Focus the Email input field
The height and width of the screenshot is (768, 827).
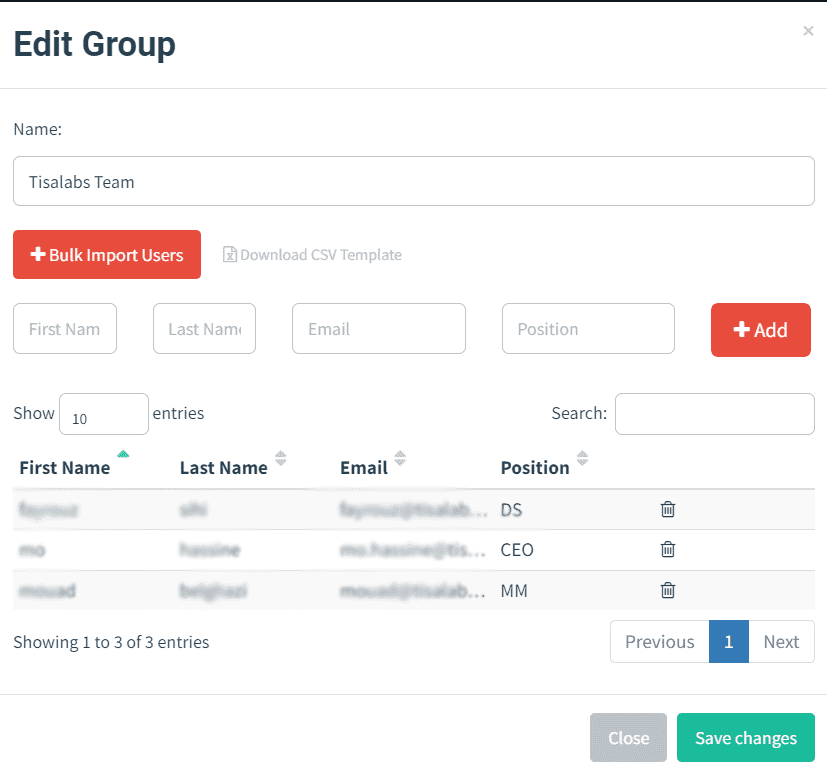379,329
